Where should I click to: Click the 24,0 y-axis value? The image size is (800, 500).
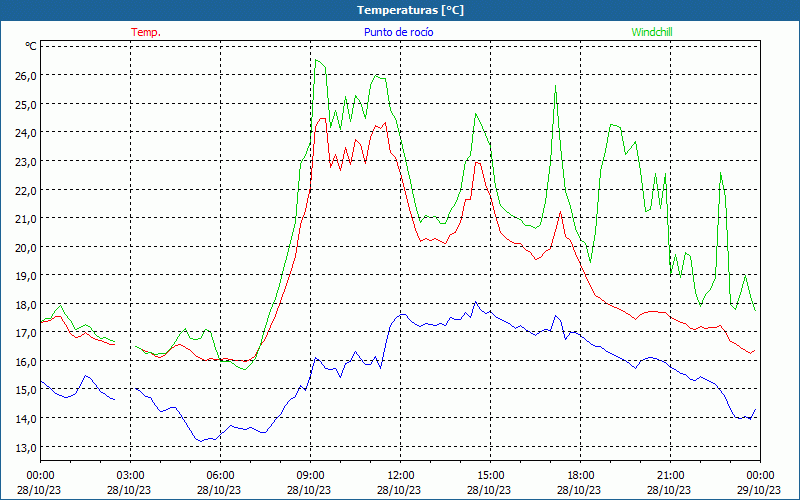point(26,133)
